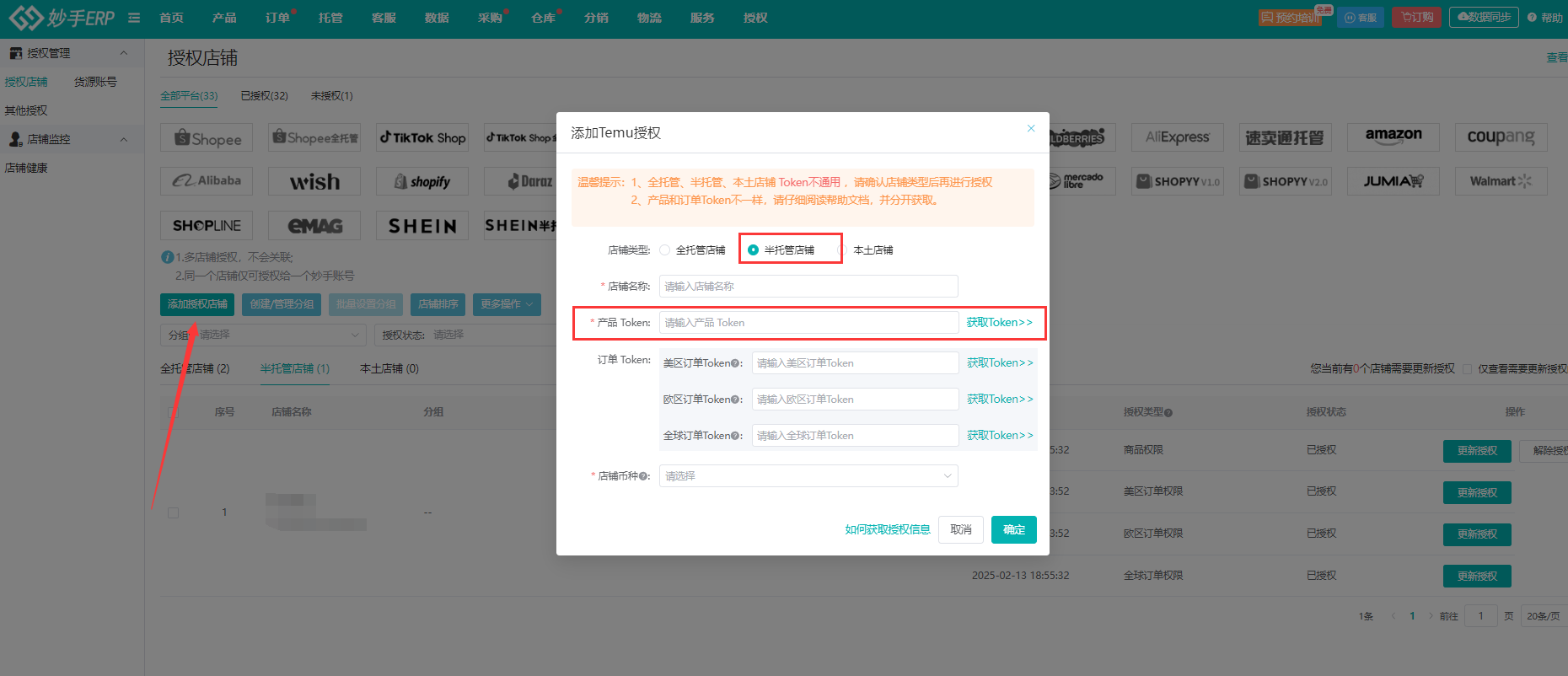Switch to the 本土店铺 (0) tab
1568x676 pixels.
coord(389,368)
